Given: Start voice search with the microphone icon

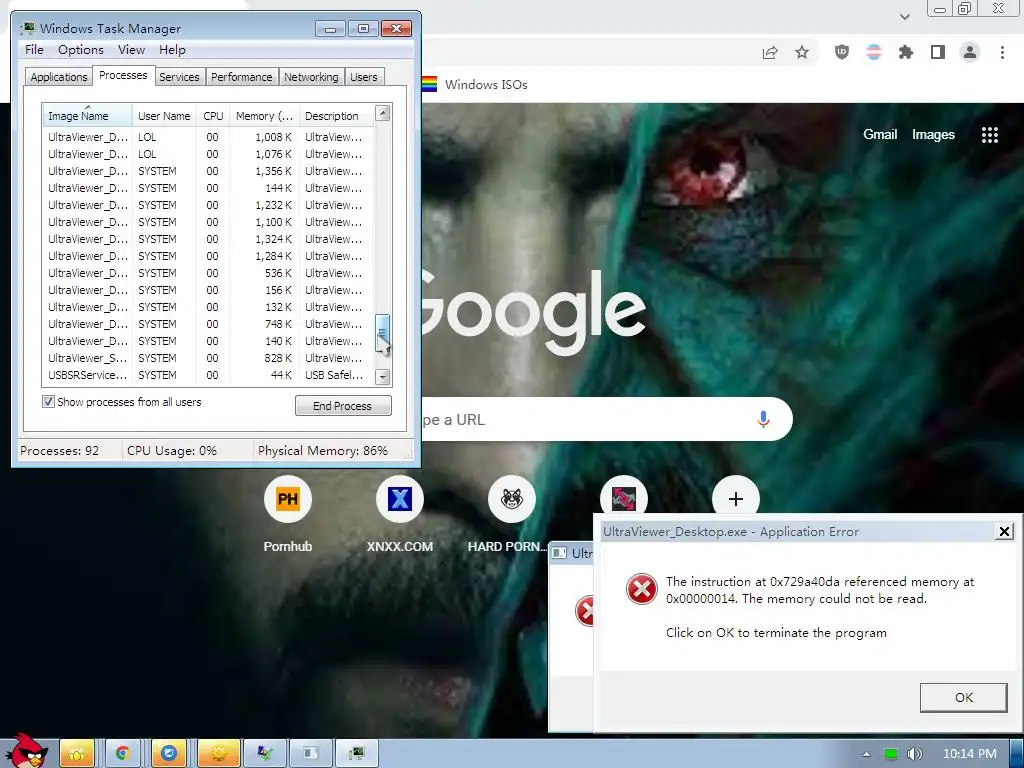Looking at the screenshot, I should (763, 419).
